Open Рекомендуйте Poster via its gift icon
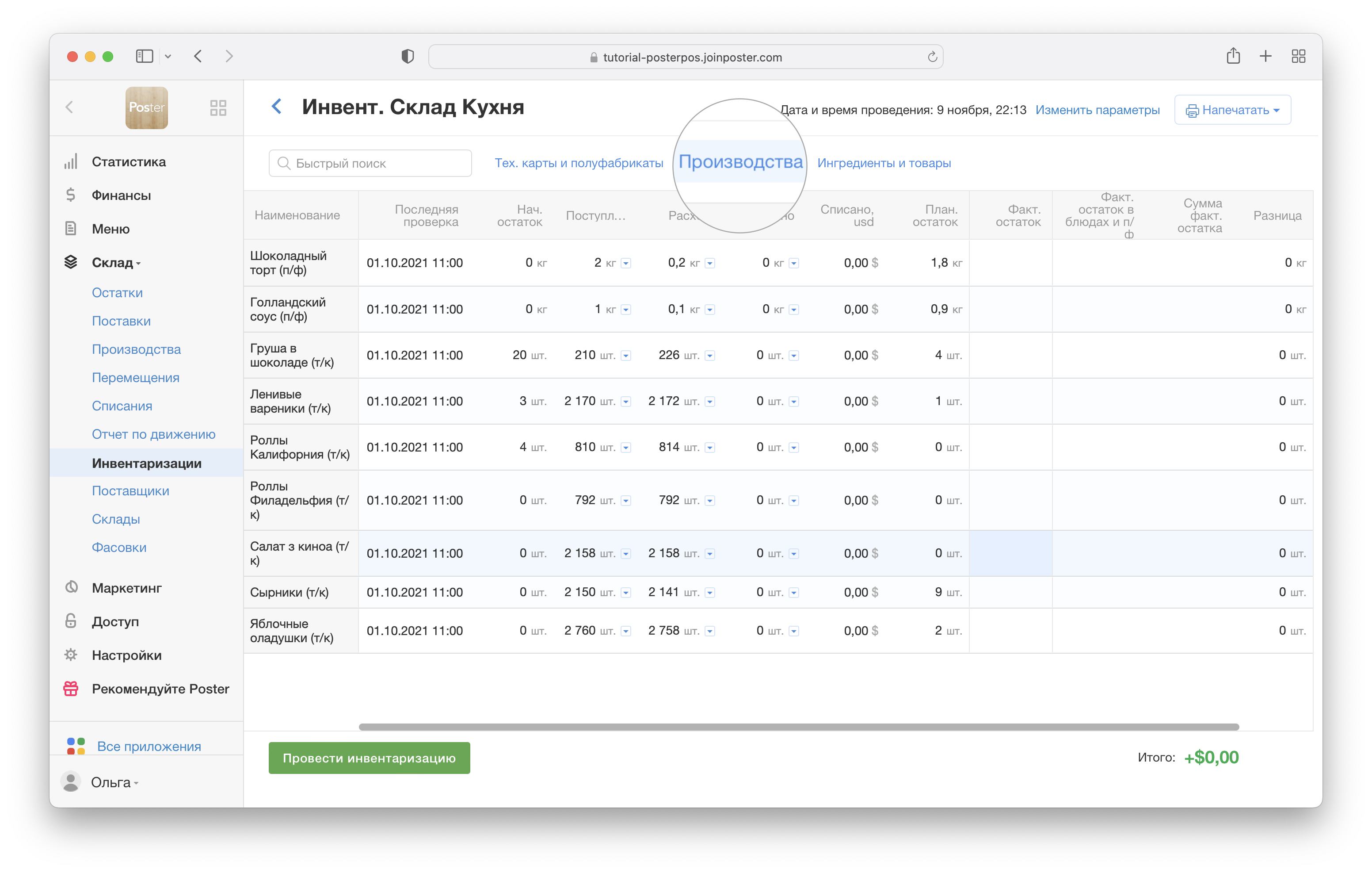The height and width of the screenshot is (873, 1372). 71,688
